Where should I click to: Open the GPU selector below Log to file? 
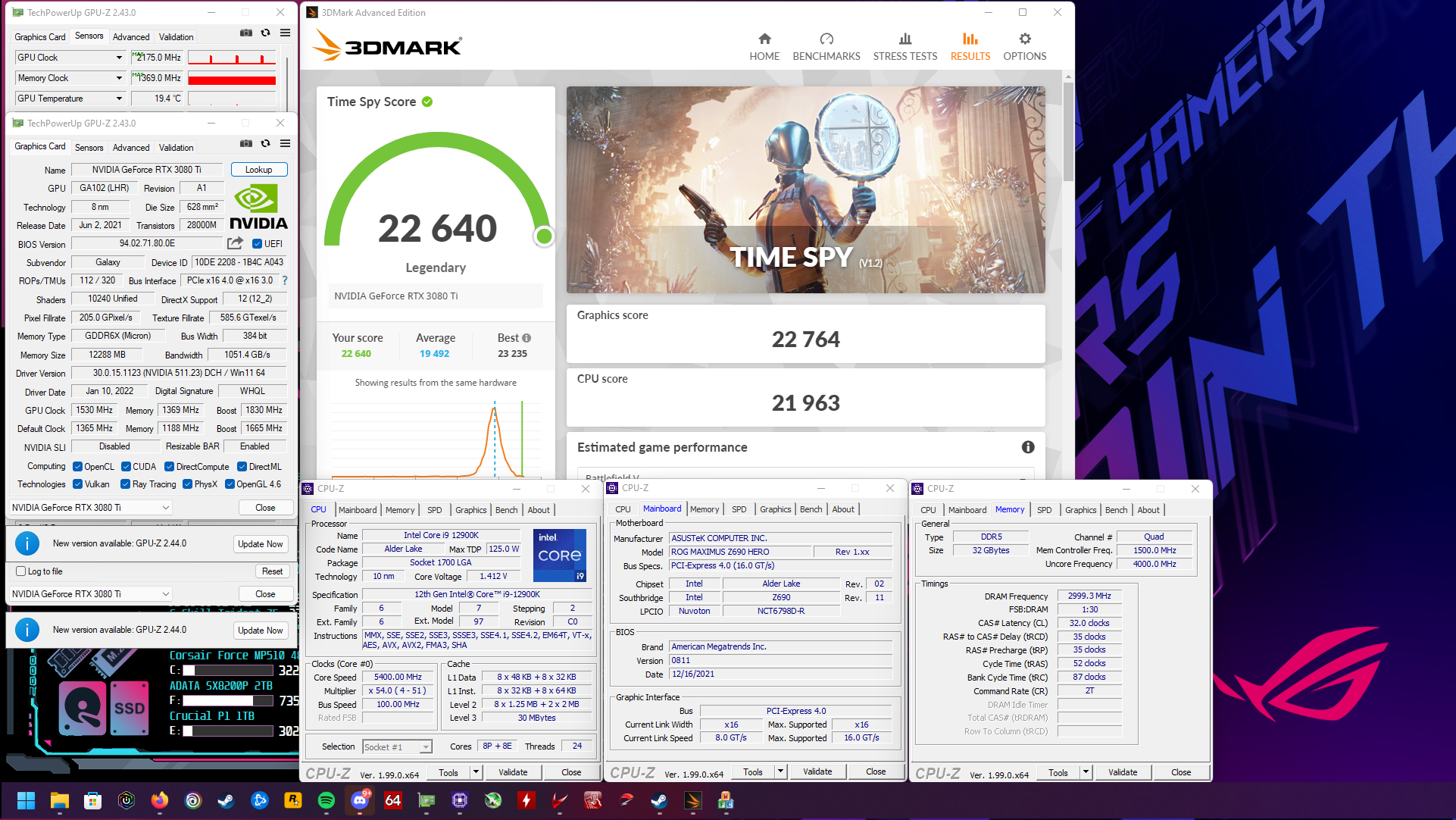[x=91, y=594]
